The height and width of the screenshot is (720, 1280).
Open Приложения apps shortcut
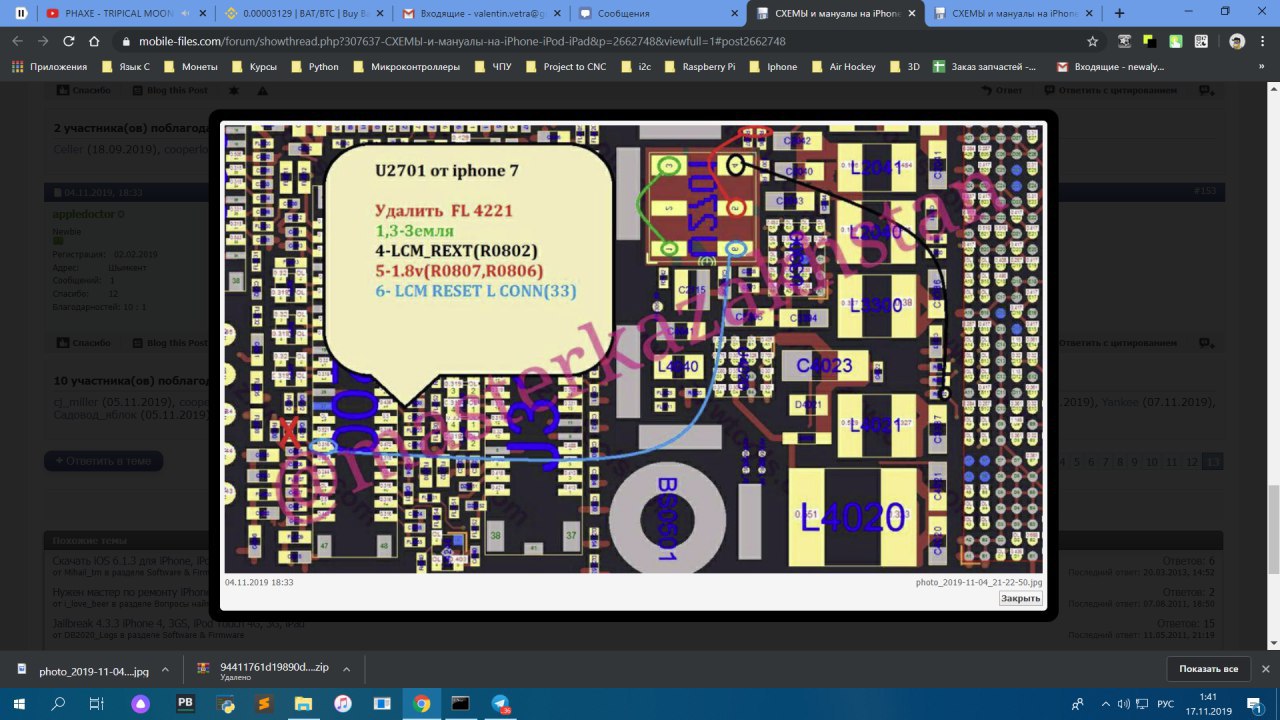(51, 67)
